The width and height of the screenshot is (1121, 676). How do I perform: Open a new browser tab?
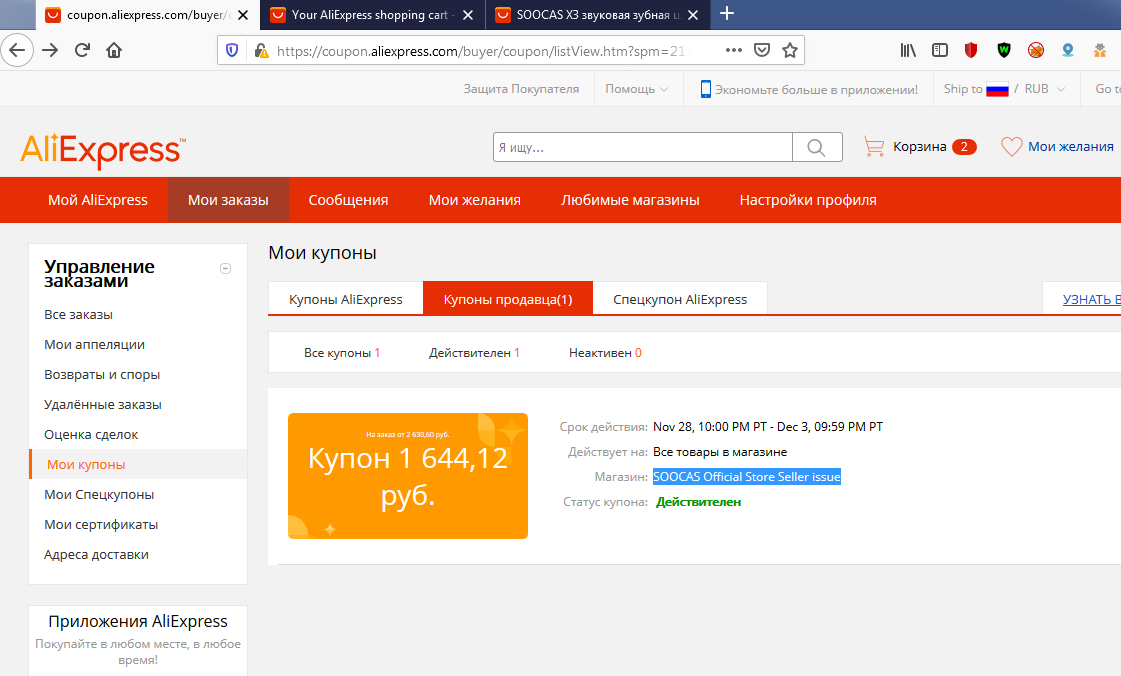pyautogui.click(x=727, y=14)
